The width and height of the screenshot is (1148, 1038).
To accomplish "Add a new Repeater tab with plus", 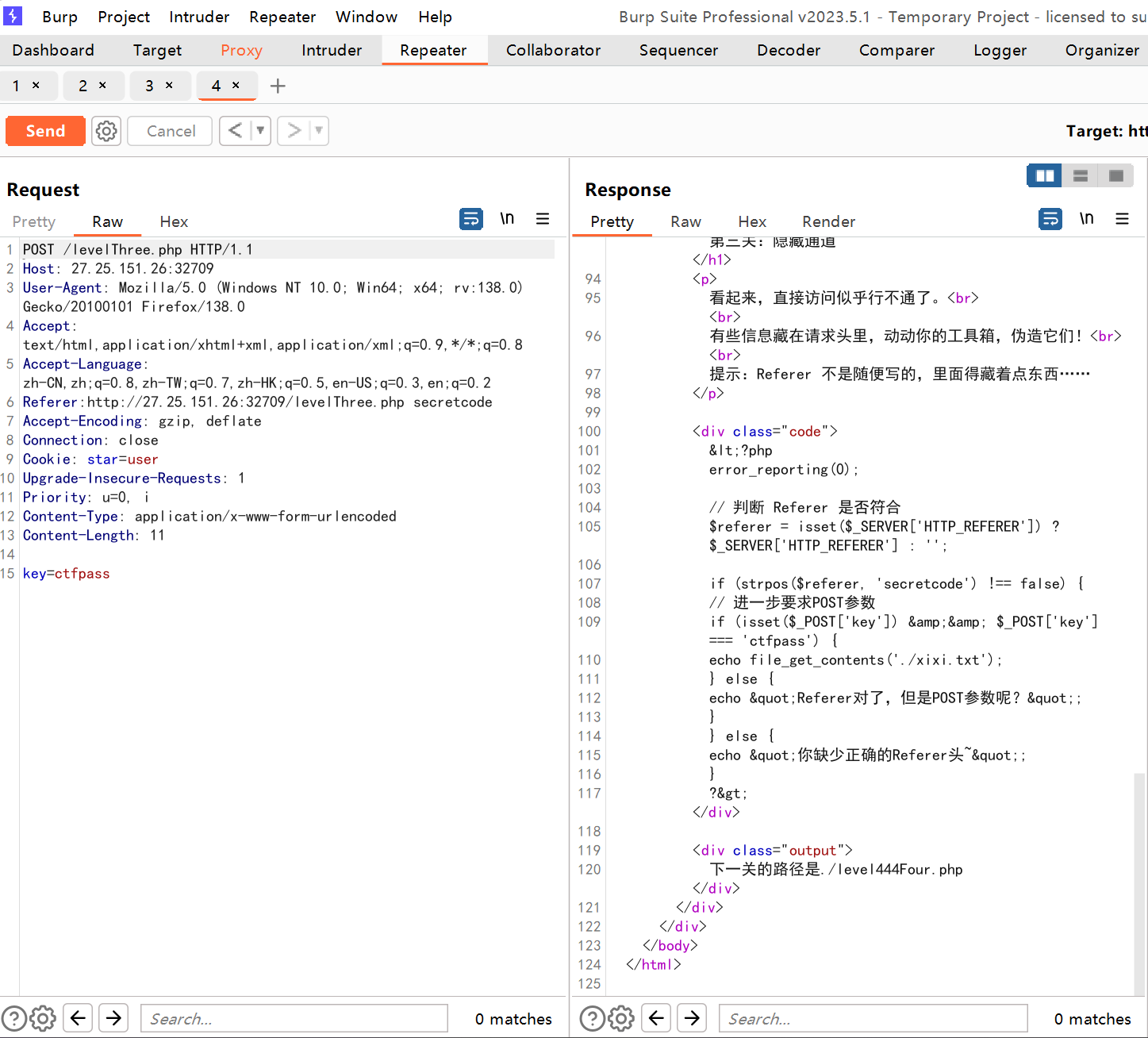I will click(x=278, y=86).
